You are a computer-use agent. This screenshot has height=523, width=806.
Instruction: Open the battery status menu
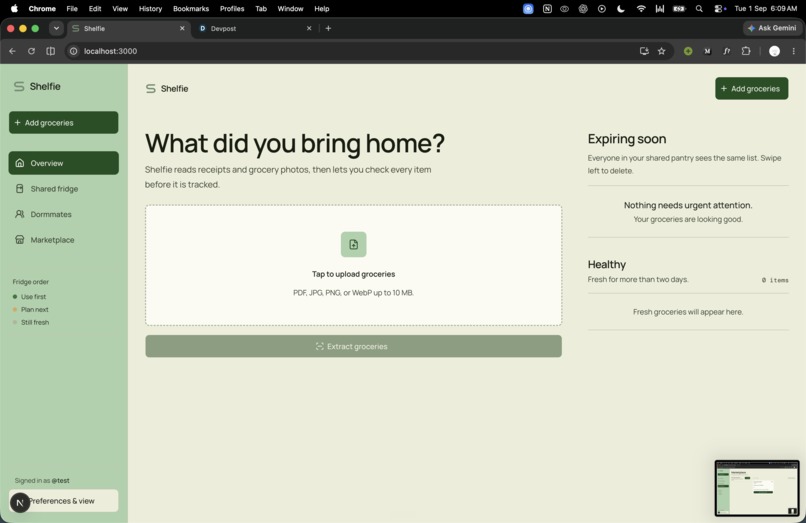(679, 8)
